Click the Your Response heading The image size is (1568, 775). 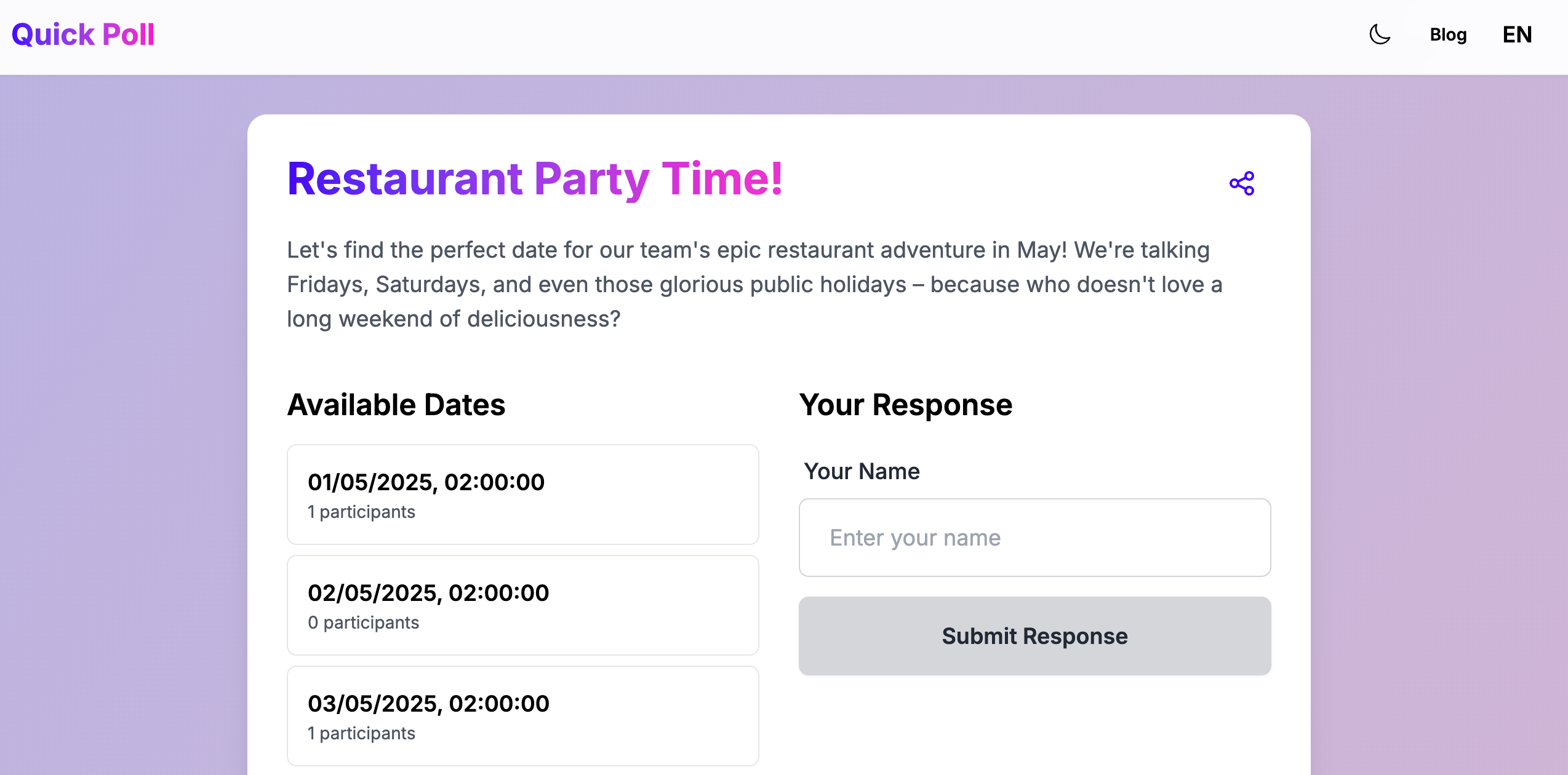click(905, 405)
